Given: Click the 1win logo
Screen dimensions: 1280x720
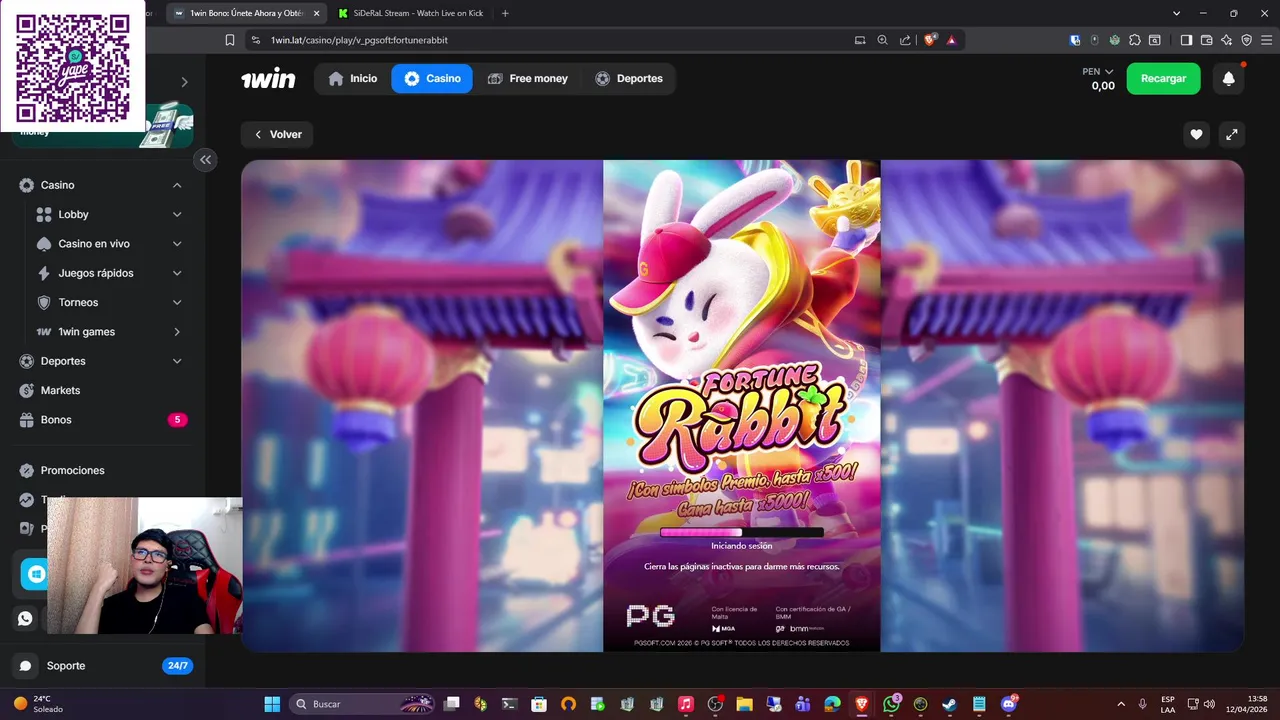Looking at the screenshot, I should (x=268, y=79).
